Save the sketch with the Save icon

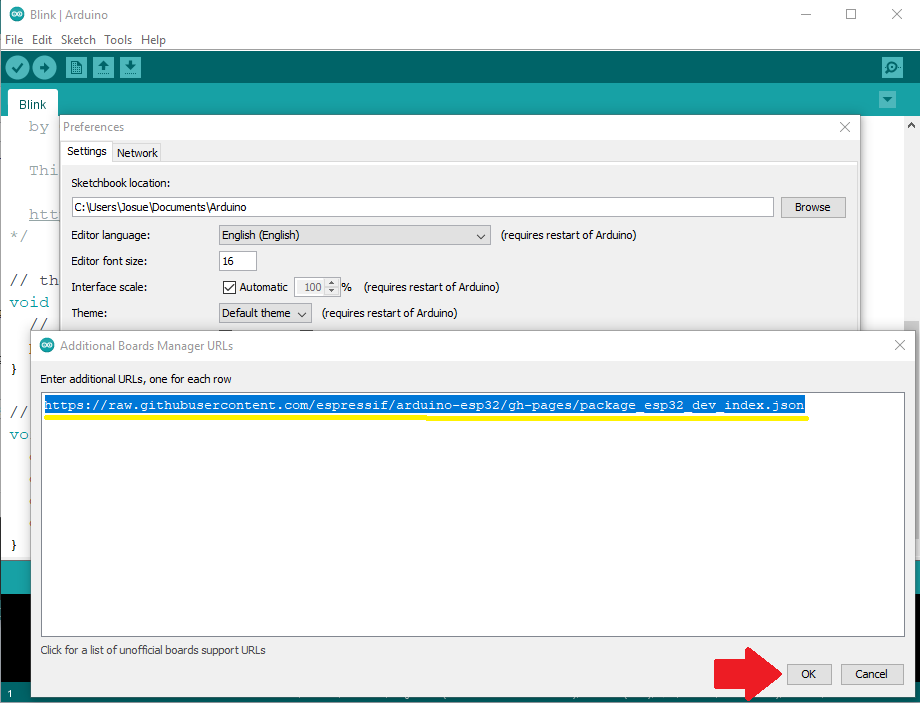point(130,67)
